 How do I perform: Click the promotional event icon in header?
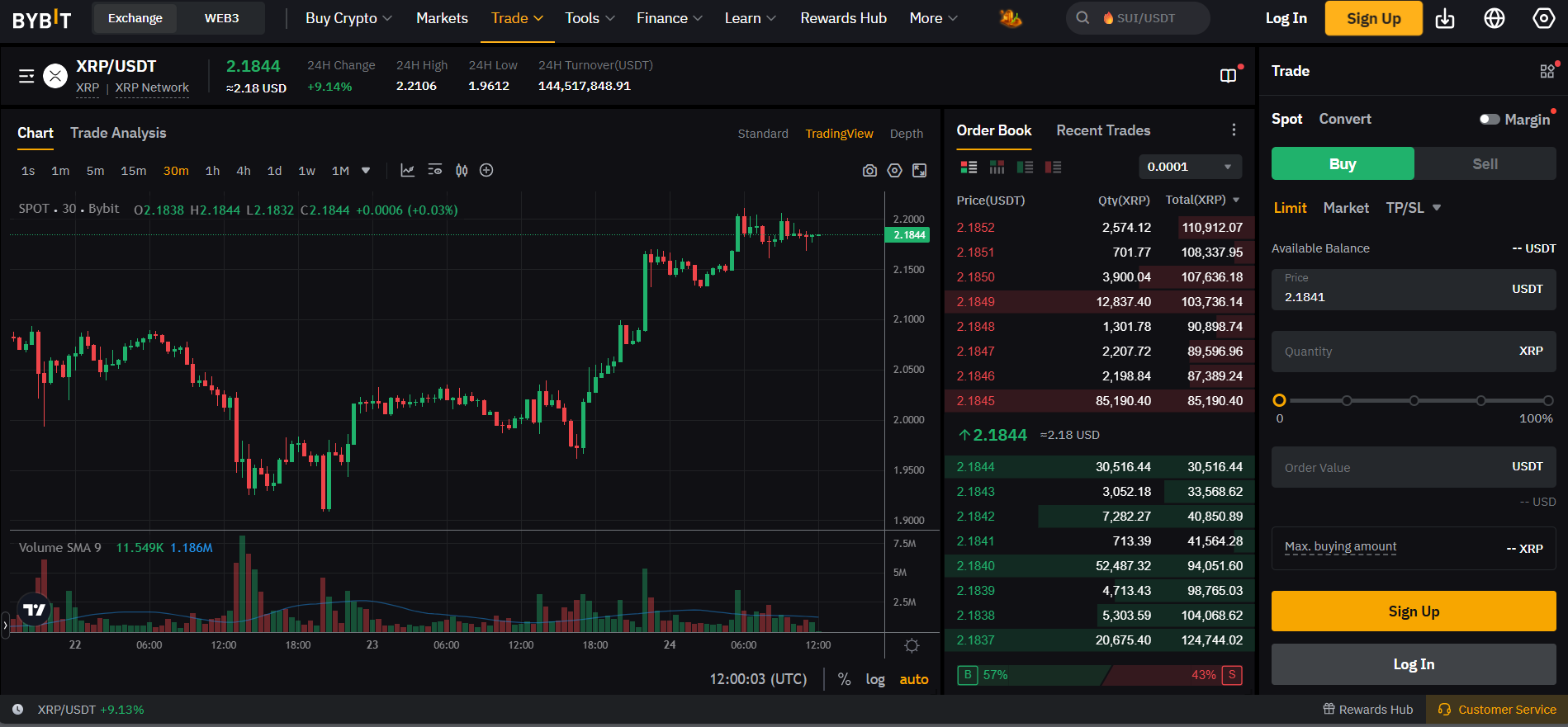pos(1011,18)
